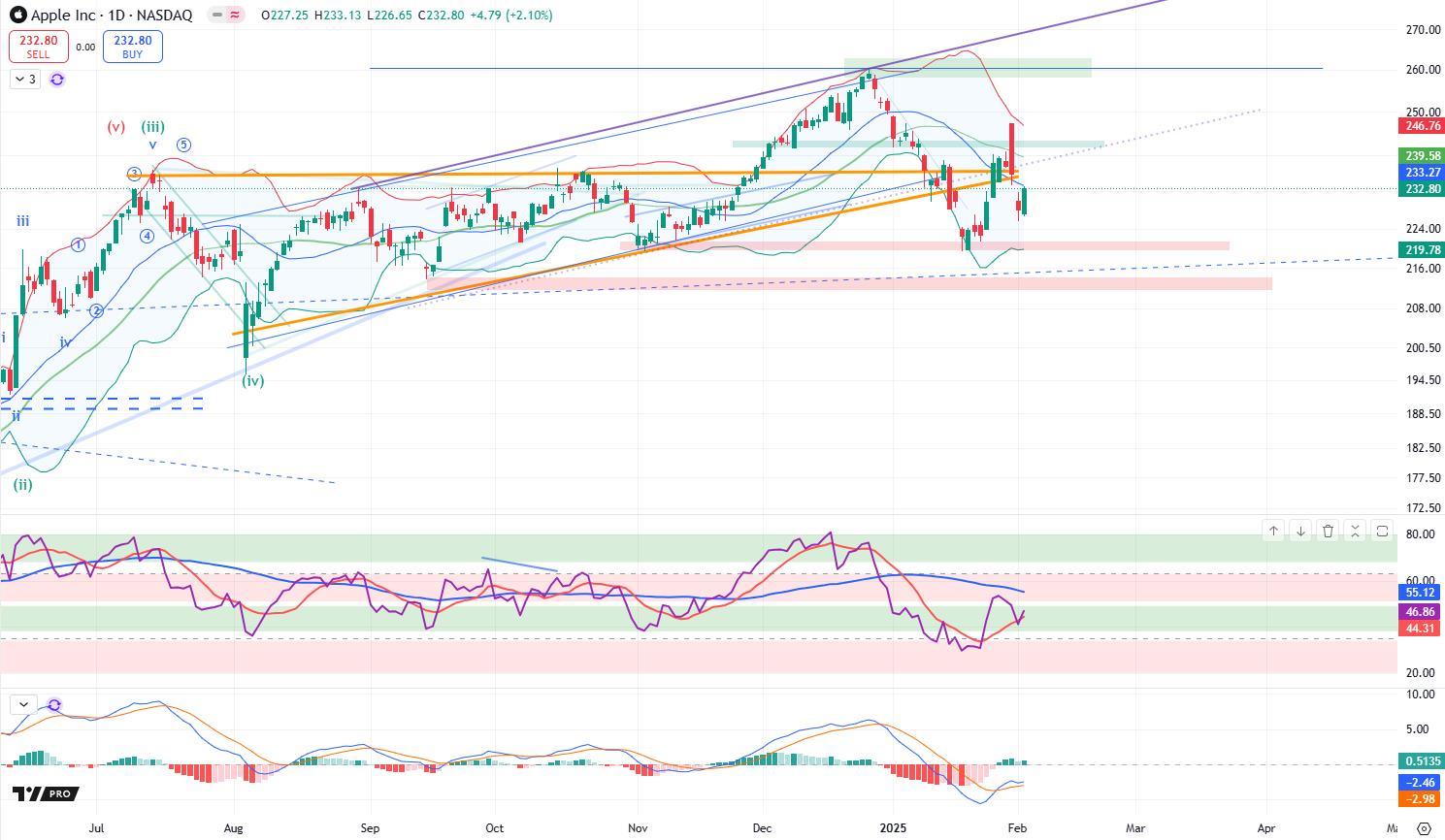Click the purple sync icon in MACD pane
Screen dimensions: 1445x840
[x=54, y=705]
